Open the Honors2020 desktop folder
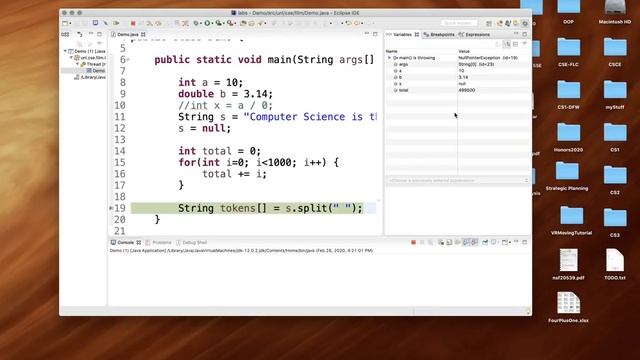This screenshot has height=360, width=640. [x=568, y=138]
